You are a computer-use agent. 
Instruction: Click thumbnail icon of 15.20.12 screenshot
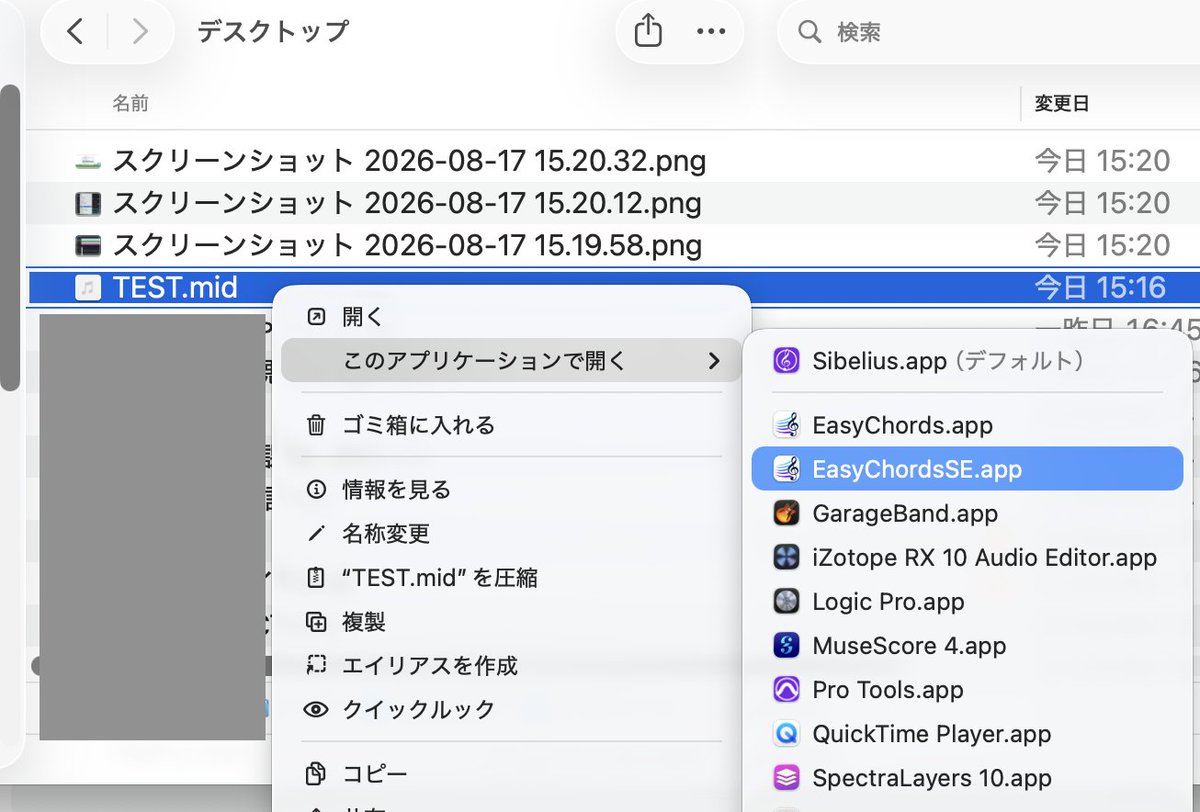(x=88, y=203)
